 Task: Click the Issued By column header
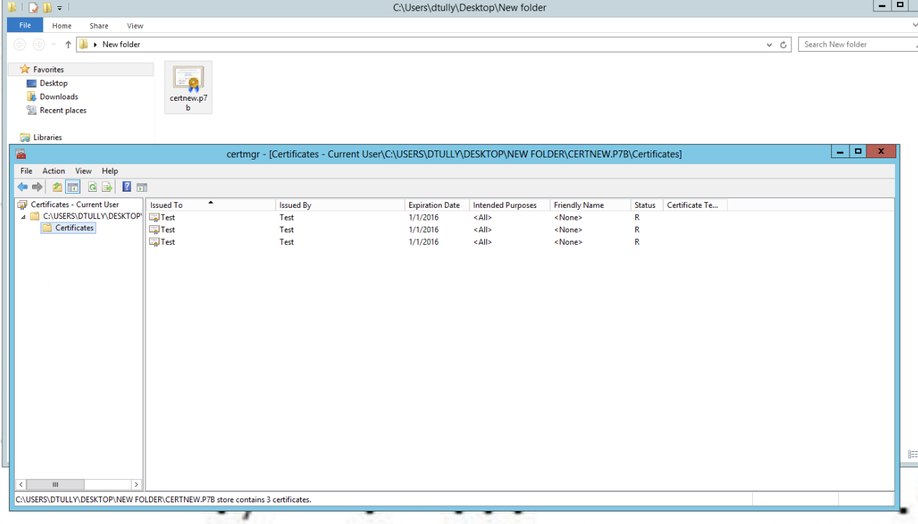[x=295, y=205]
